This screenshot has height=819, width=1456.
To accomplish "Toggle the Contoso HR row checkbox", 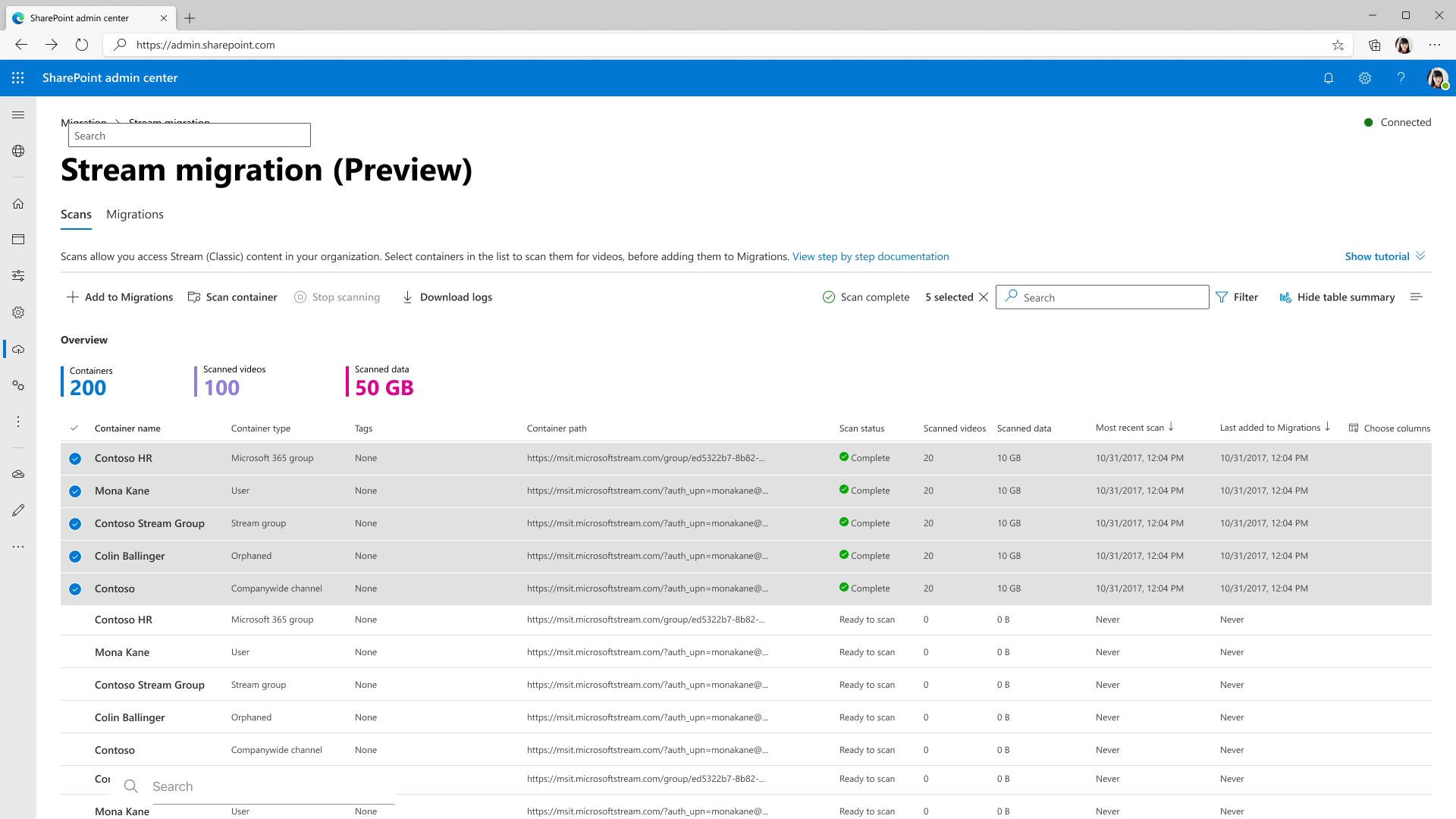I will tap(75, 458).
